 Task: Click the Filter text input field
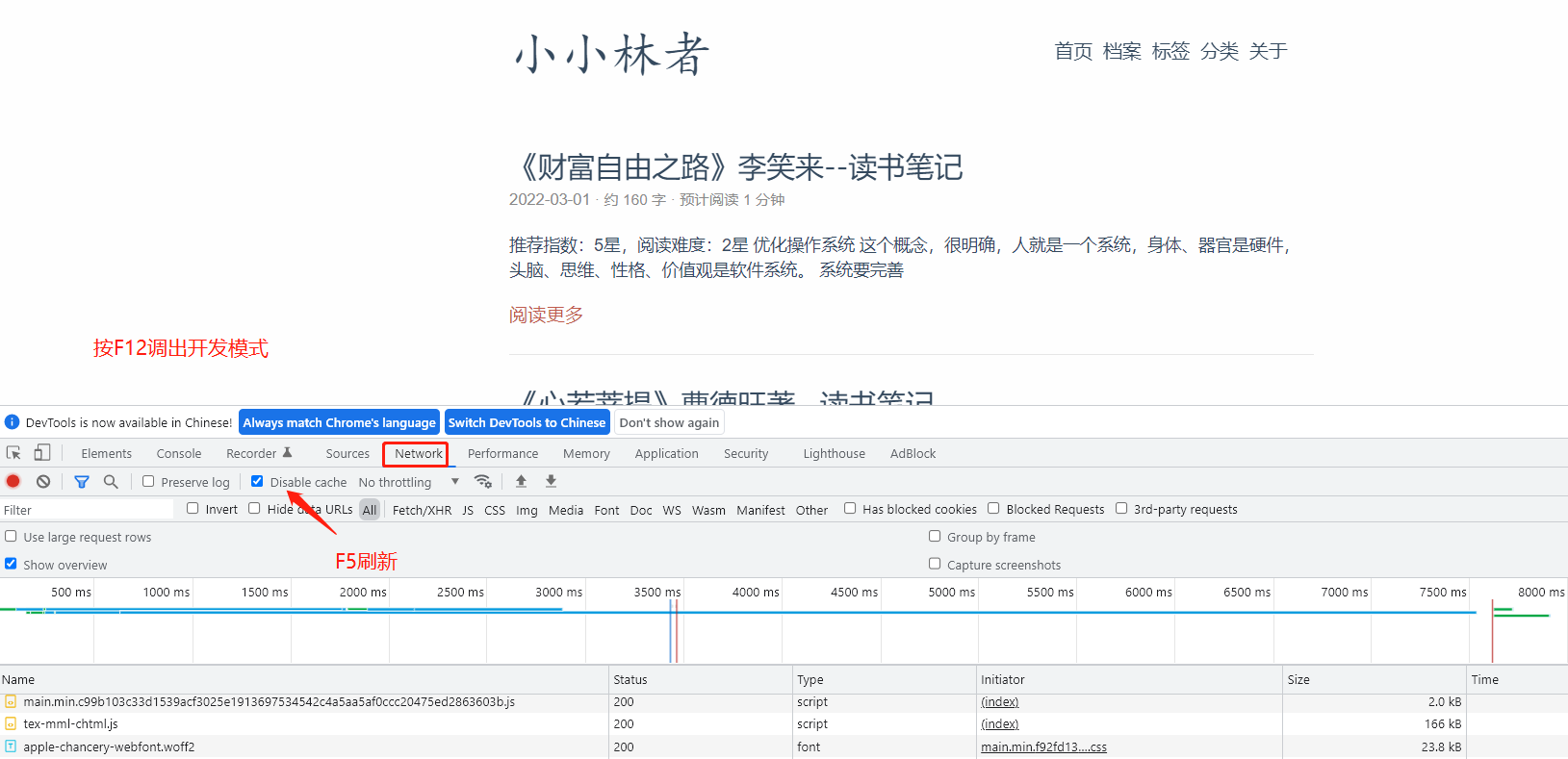tap(87, 510)
